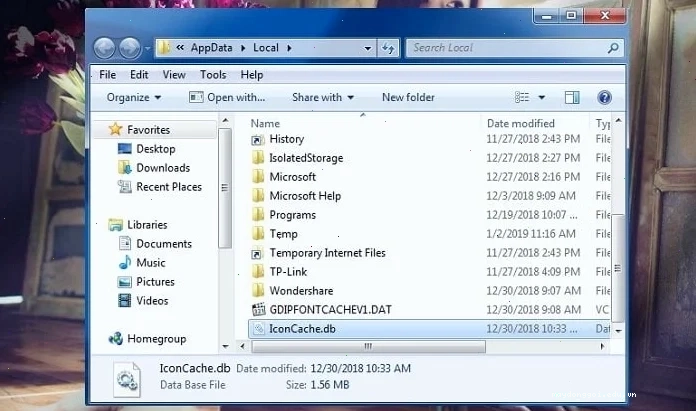The image size is (696, 411).
Task: Click the IconCache.db file icon in list
Action: click(258, 328)
